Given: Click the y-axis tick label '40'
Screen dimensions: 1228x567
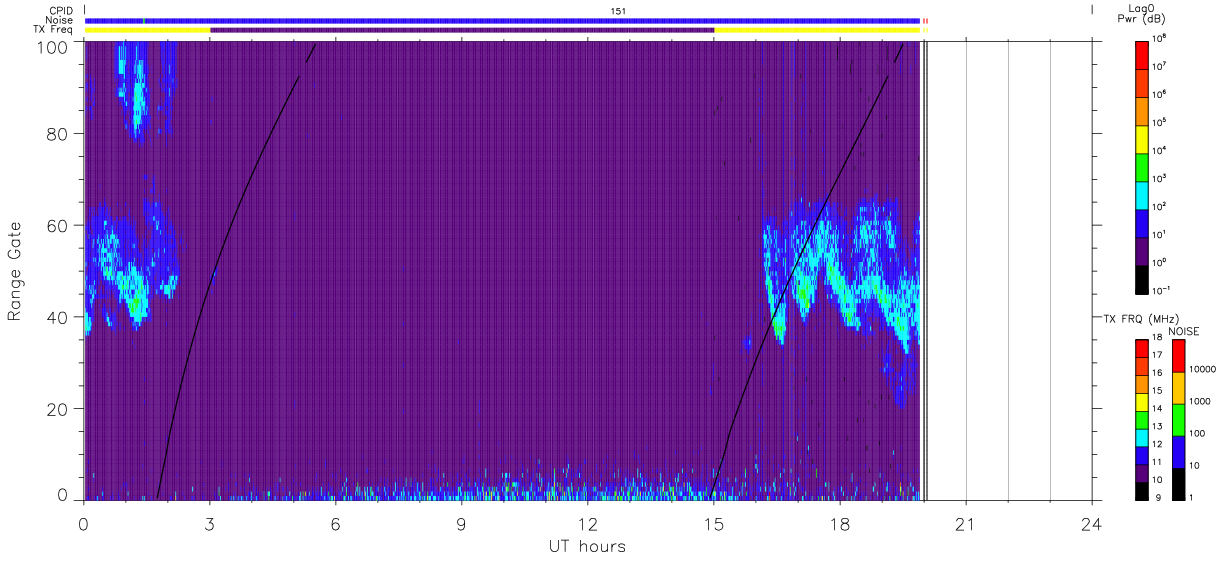Looking at the screenshot, I should (58, 317).
